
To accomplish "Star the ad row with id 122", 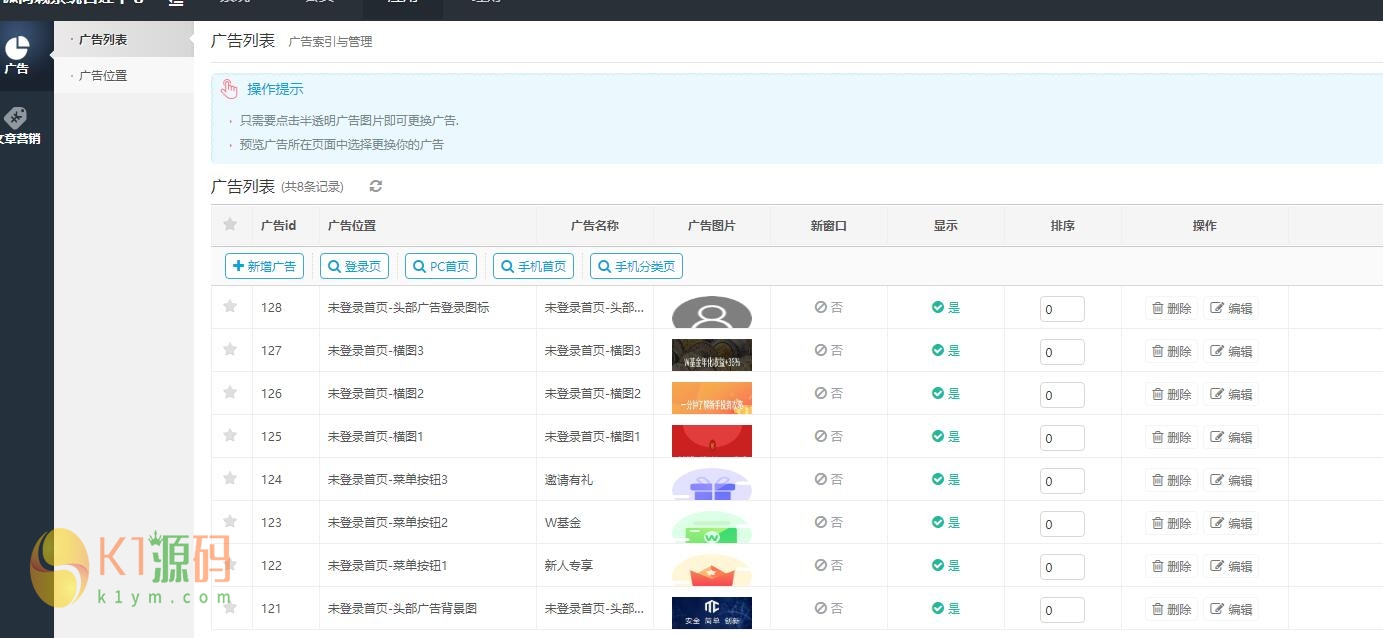I will (x=230, y=564).
